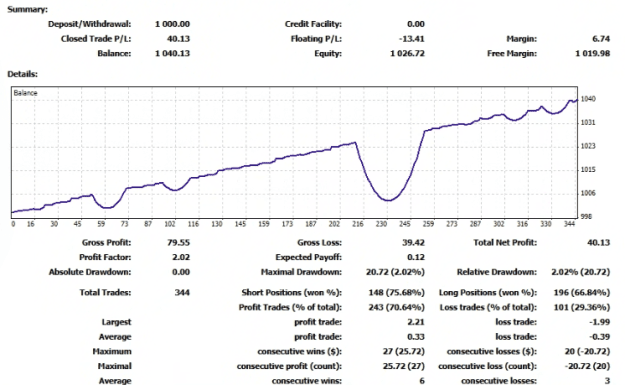
Task: Click the Total Trades value 344
Action: pyautogui.click(x=182, y=293)
